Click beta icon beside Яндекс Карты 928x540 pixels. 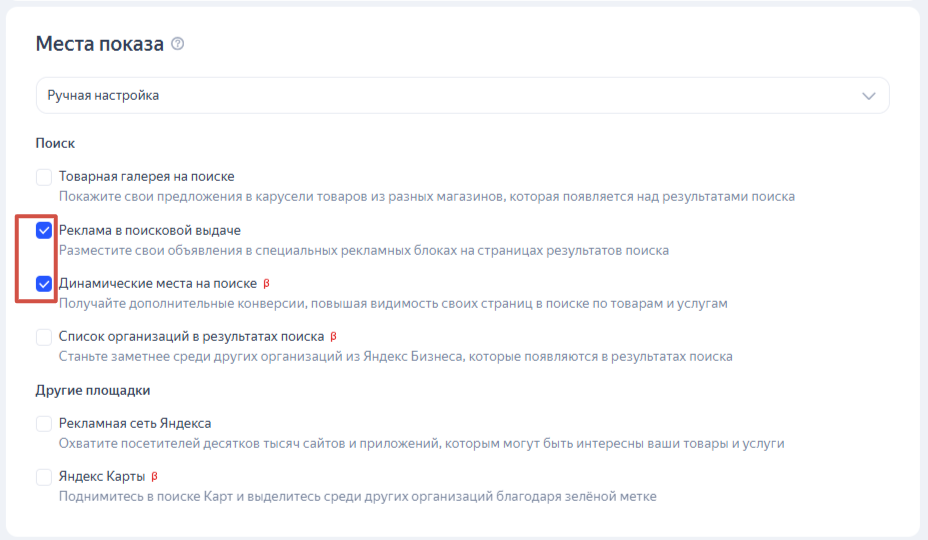tap(154, 476)
